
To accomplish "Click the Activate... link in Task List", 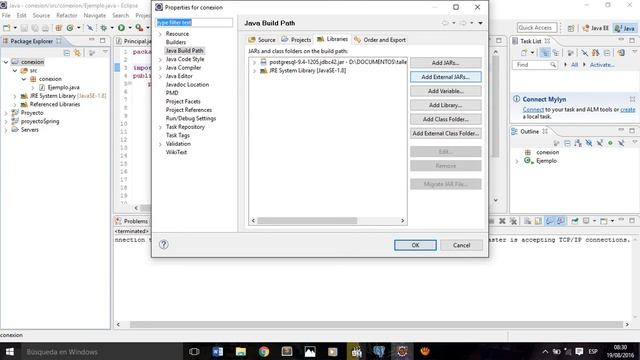I will 602,65.
